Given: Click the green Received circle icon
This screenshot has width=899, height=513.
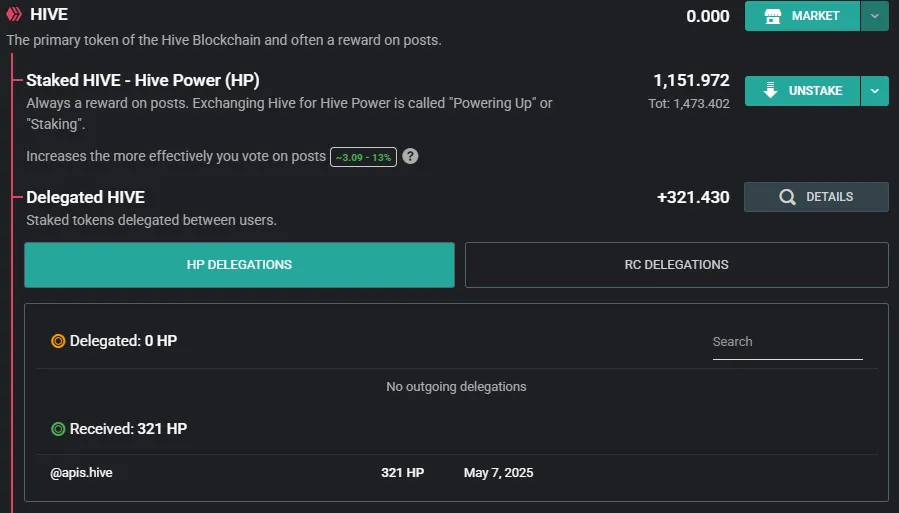Looking at the screenshot, I should [x=58, y=429].
